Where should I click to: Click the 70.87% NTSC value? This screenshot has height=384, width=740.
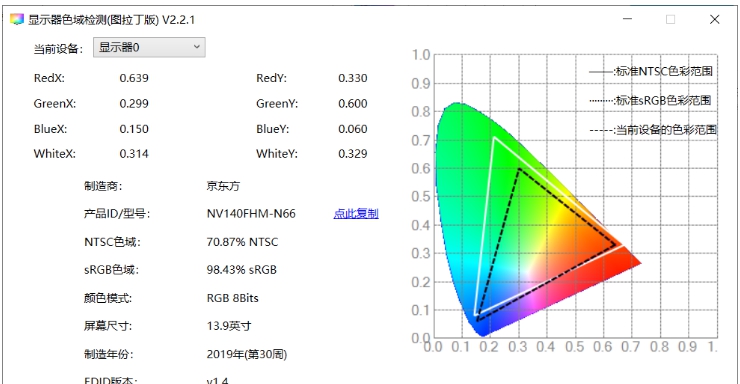point(242,242)
